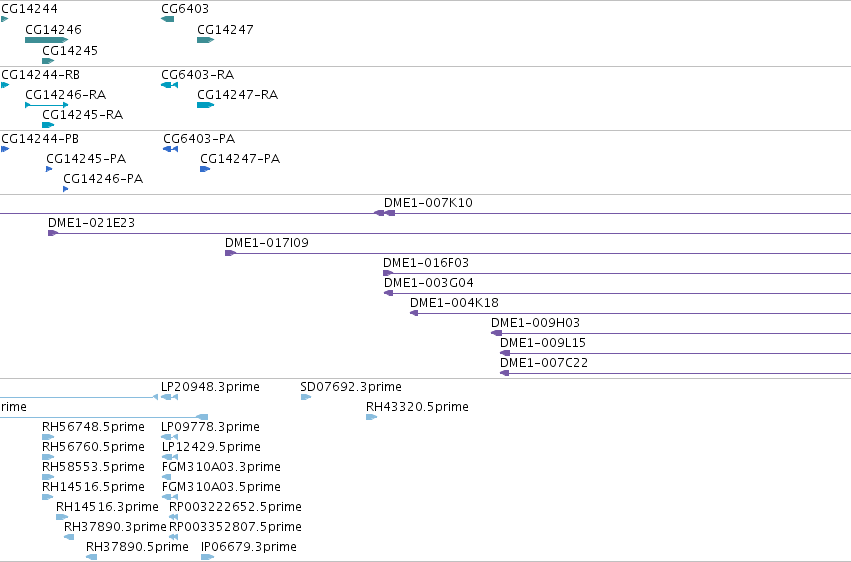Click the RH14516.3prime EST label
This screenshot has height=562, width=851.
click(107, 507)
